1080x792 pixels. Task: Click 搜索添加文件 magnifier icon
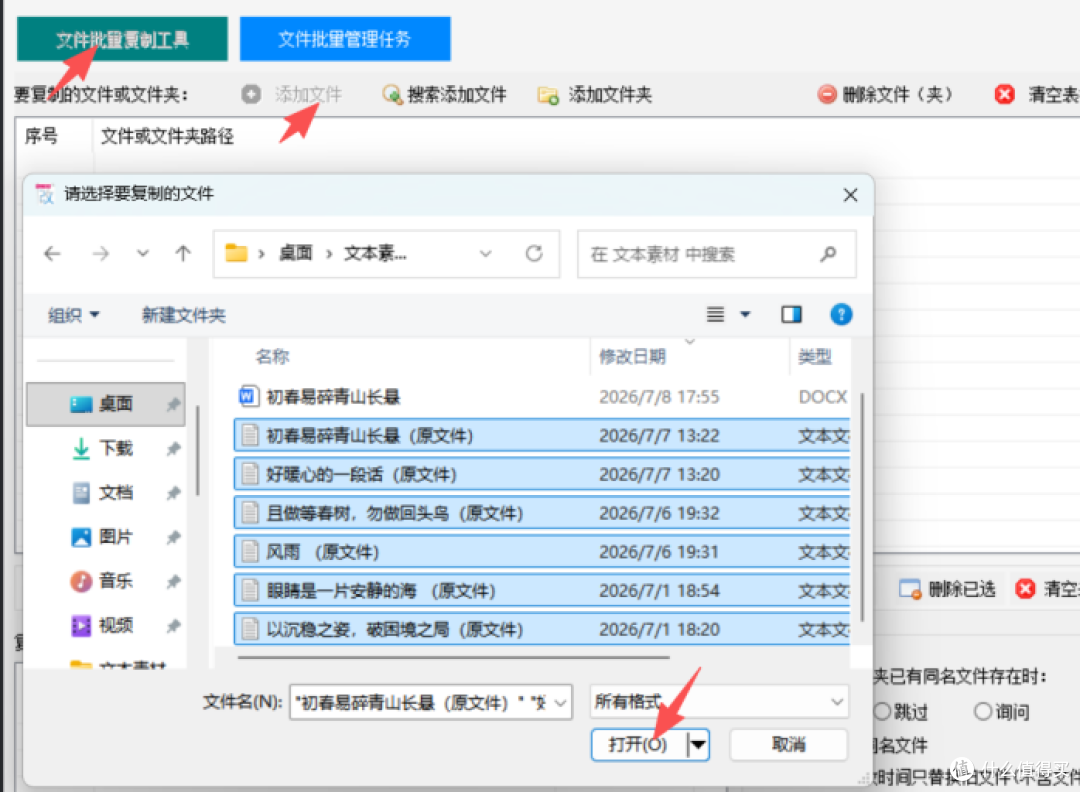click(392, 94)
